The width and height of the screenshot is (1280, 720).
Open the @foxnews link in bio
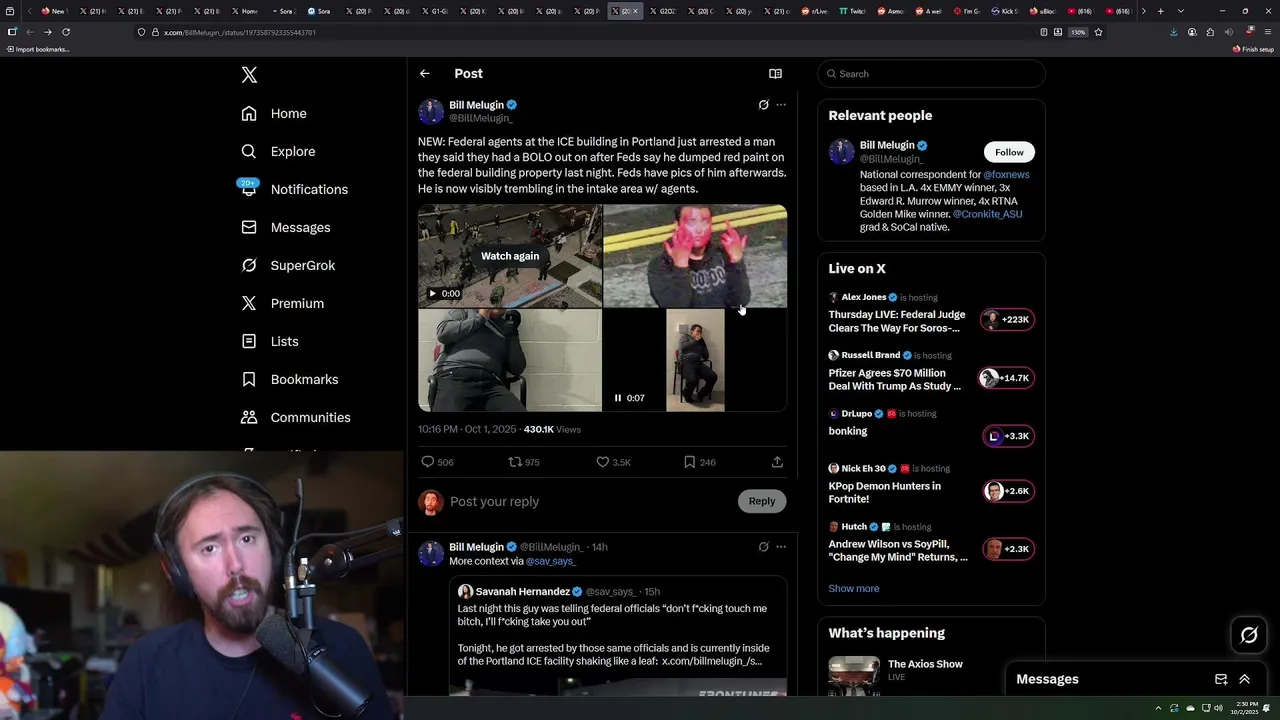point(1006,175)
